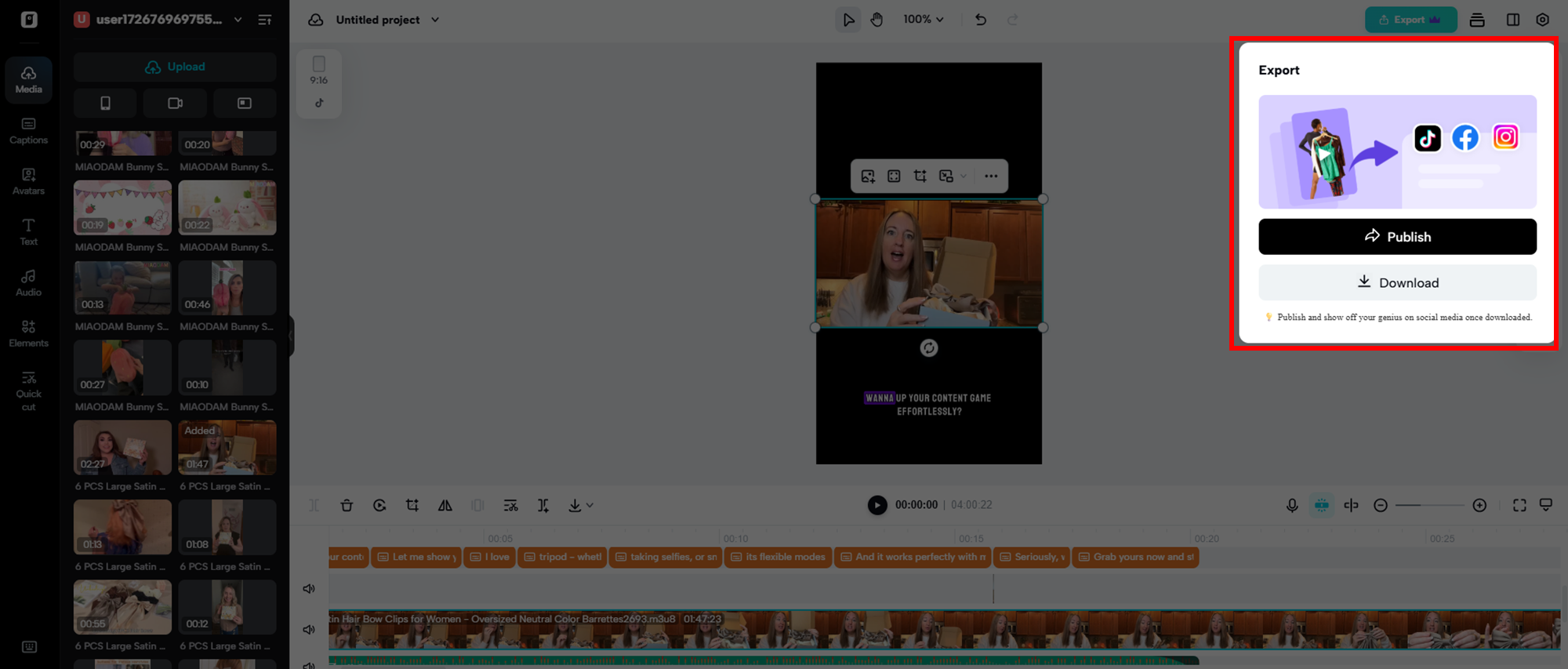
Task: Click Publish in the Export panel
Action: [1397, 237]
